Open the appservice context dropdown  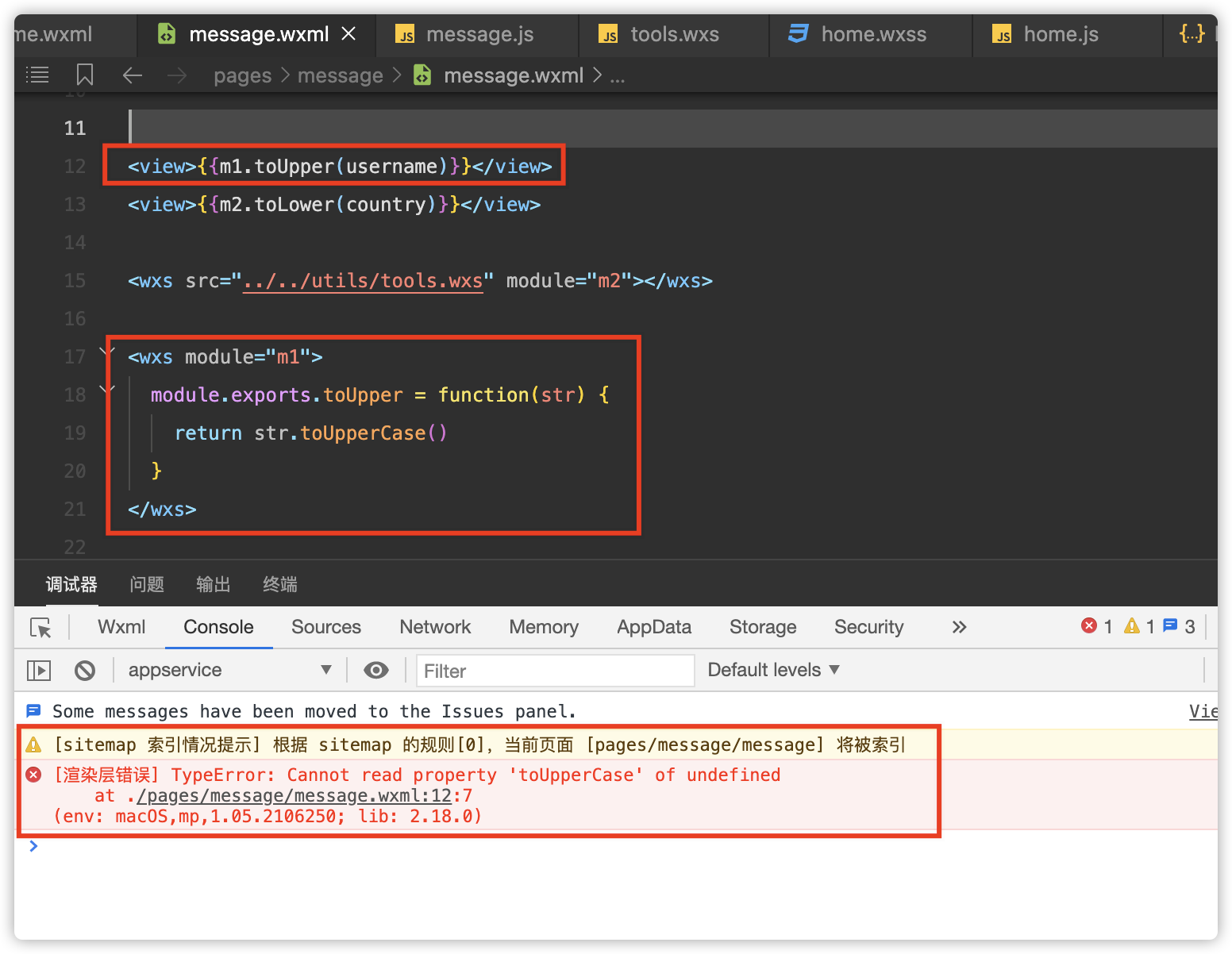(x=230, y=670)
